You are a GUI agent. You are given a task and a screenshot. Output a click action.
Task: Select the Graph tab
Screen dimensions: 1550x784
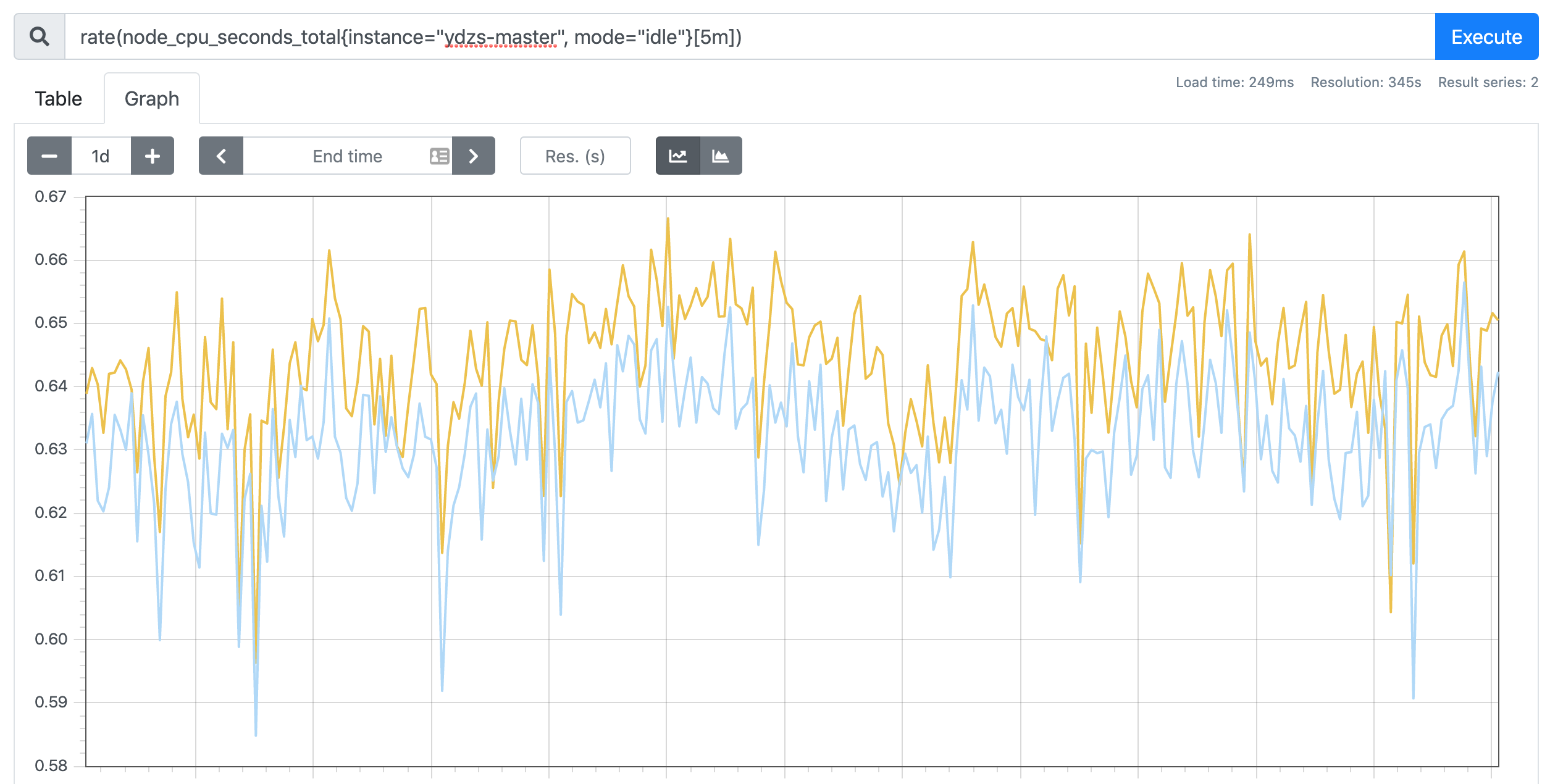coord(152,99)
